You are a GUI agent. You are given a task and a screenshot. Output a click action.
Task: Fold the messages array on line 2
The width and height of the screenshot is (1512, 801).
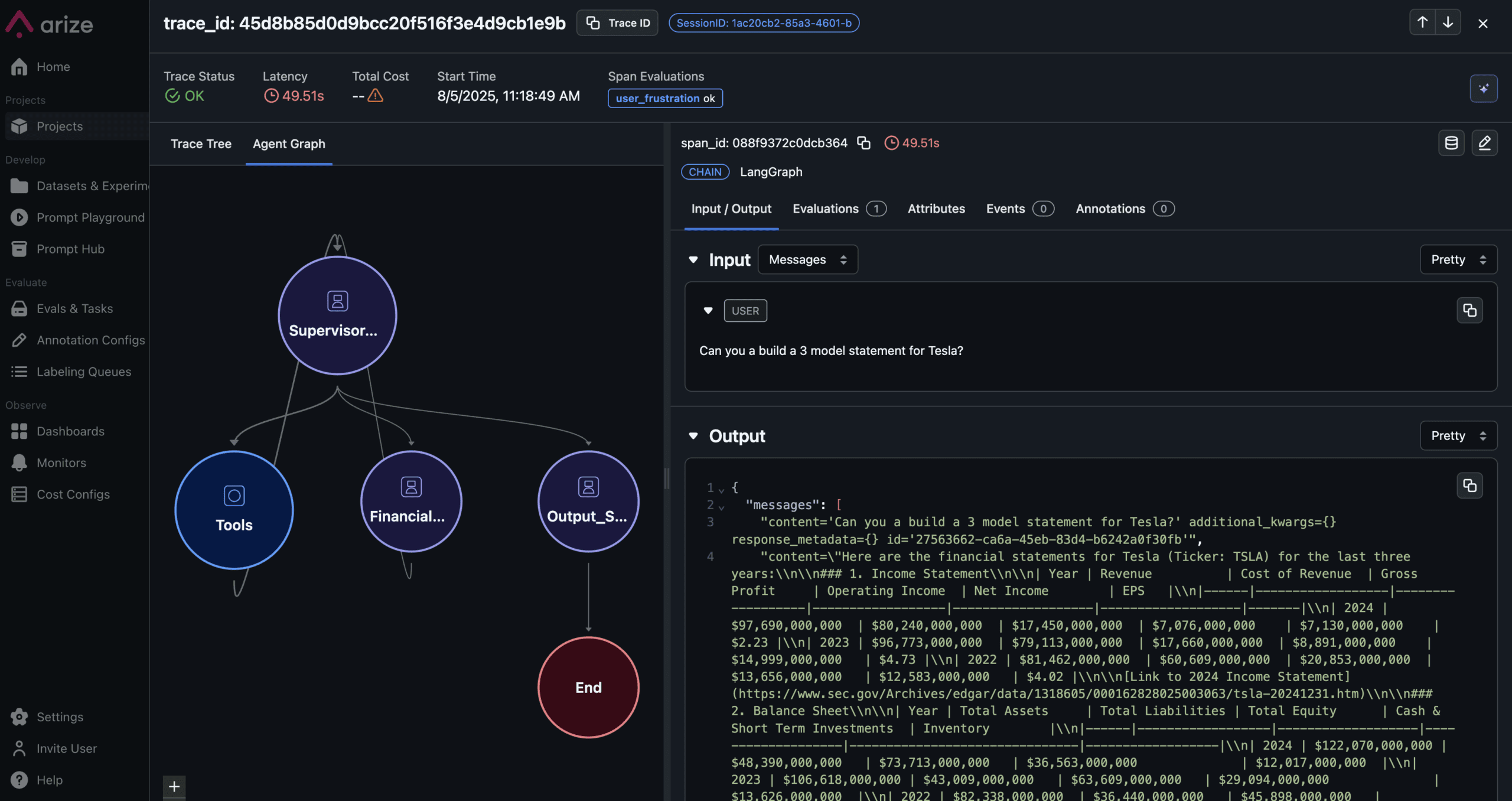(x=721, y=507)
